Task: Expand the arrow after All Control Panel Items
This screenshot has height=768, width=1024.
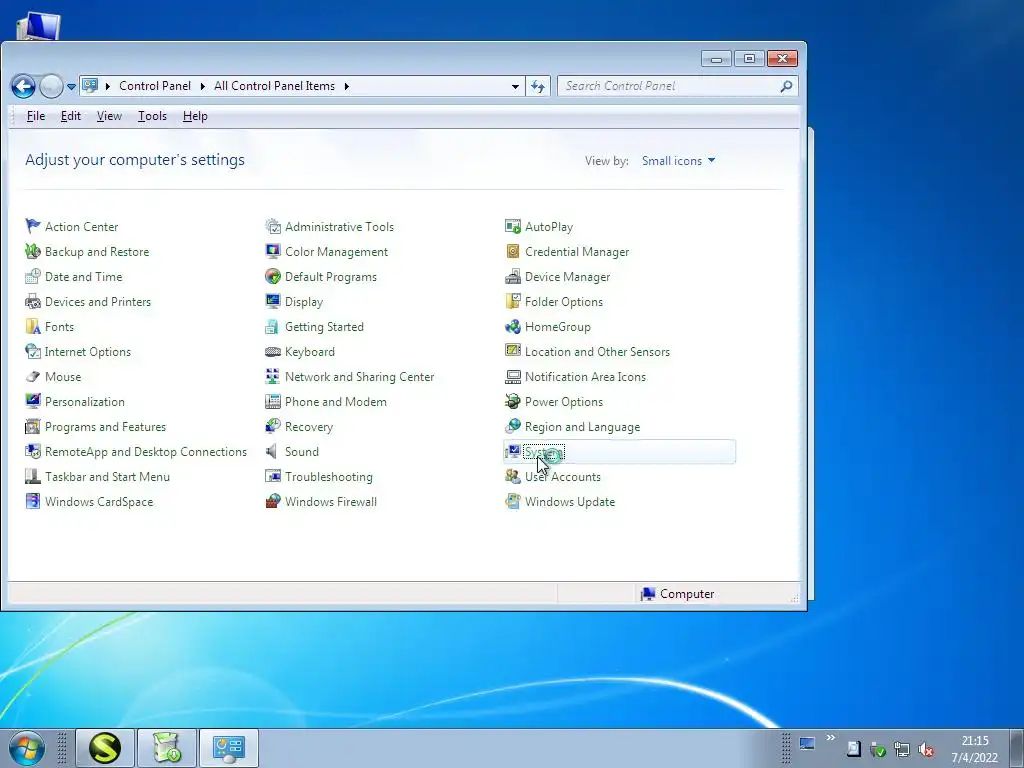Action: 347,86
